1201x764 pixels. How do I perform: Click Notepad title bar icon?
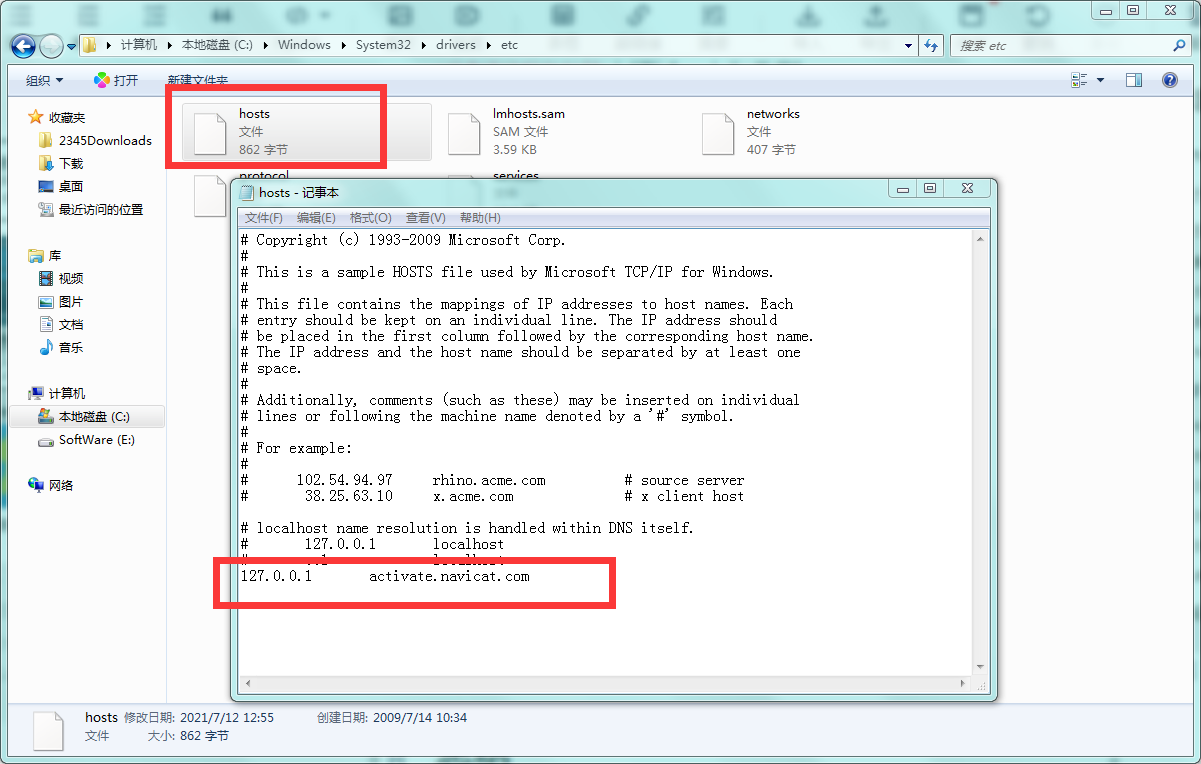(247, 192)
